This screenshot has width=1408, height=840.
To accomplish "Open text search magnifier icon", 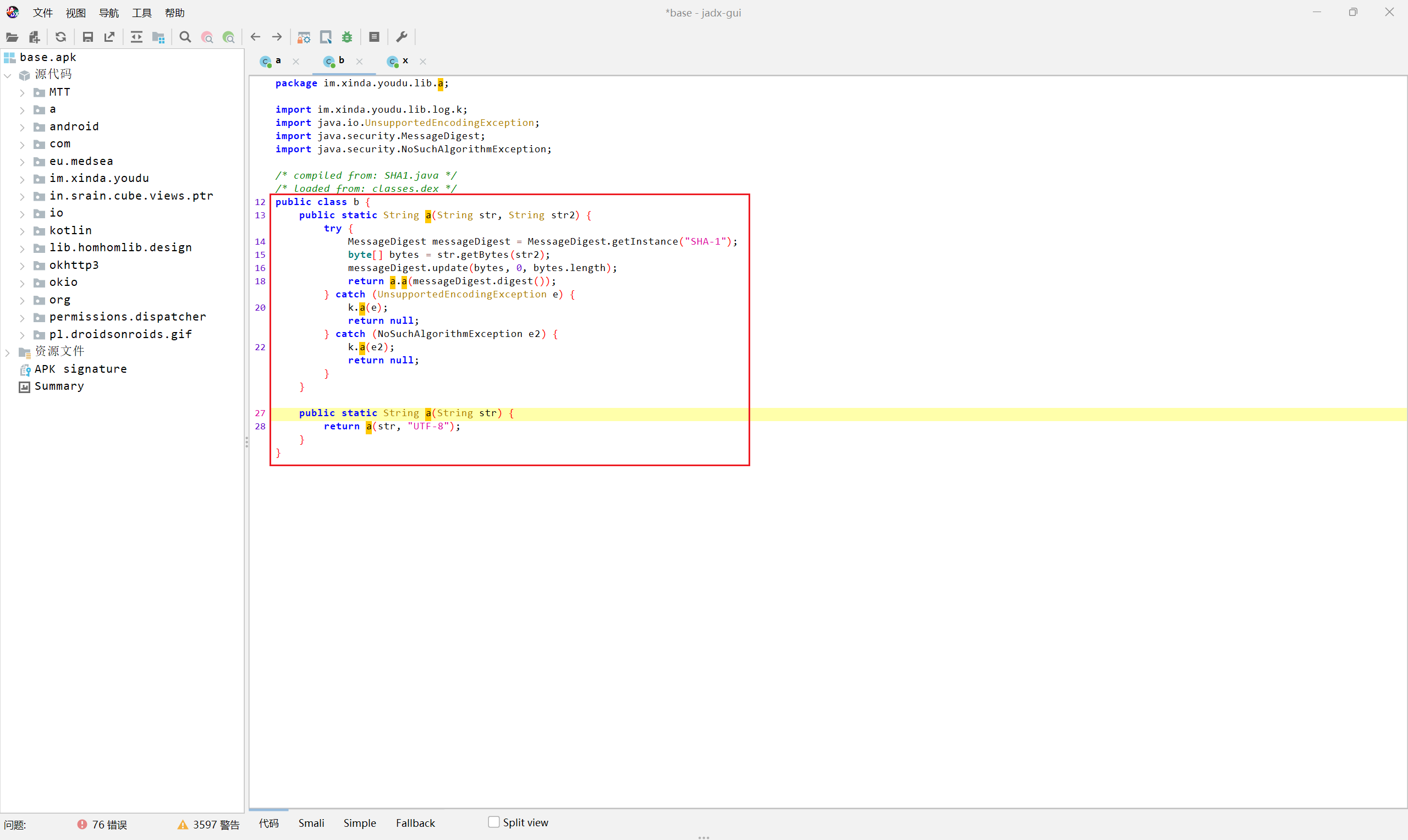I will tap(185, 37).
